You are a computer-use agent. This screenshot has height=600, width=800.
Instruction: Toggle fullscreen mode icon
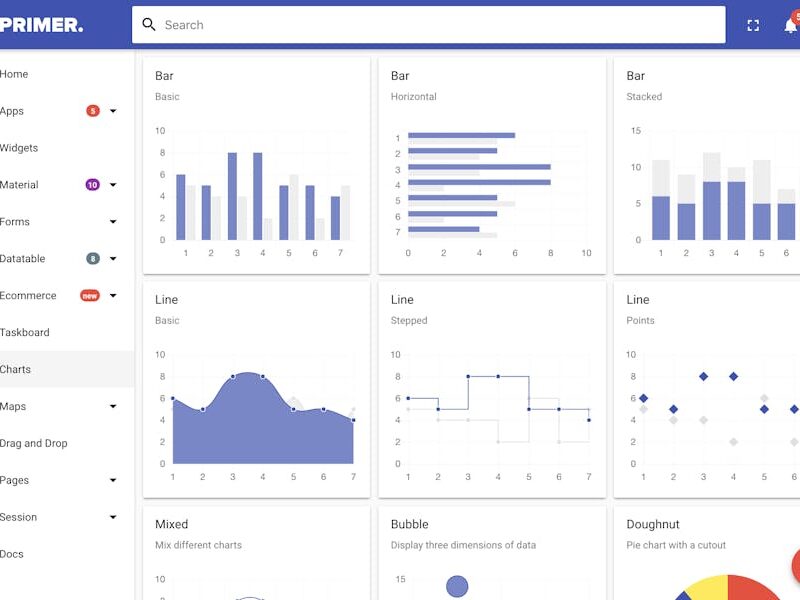(753, 25)
